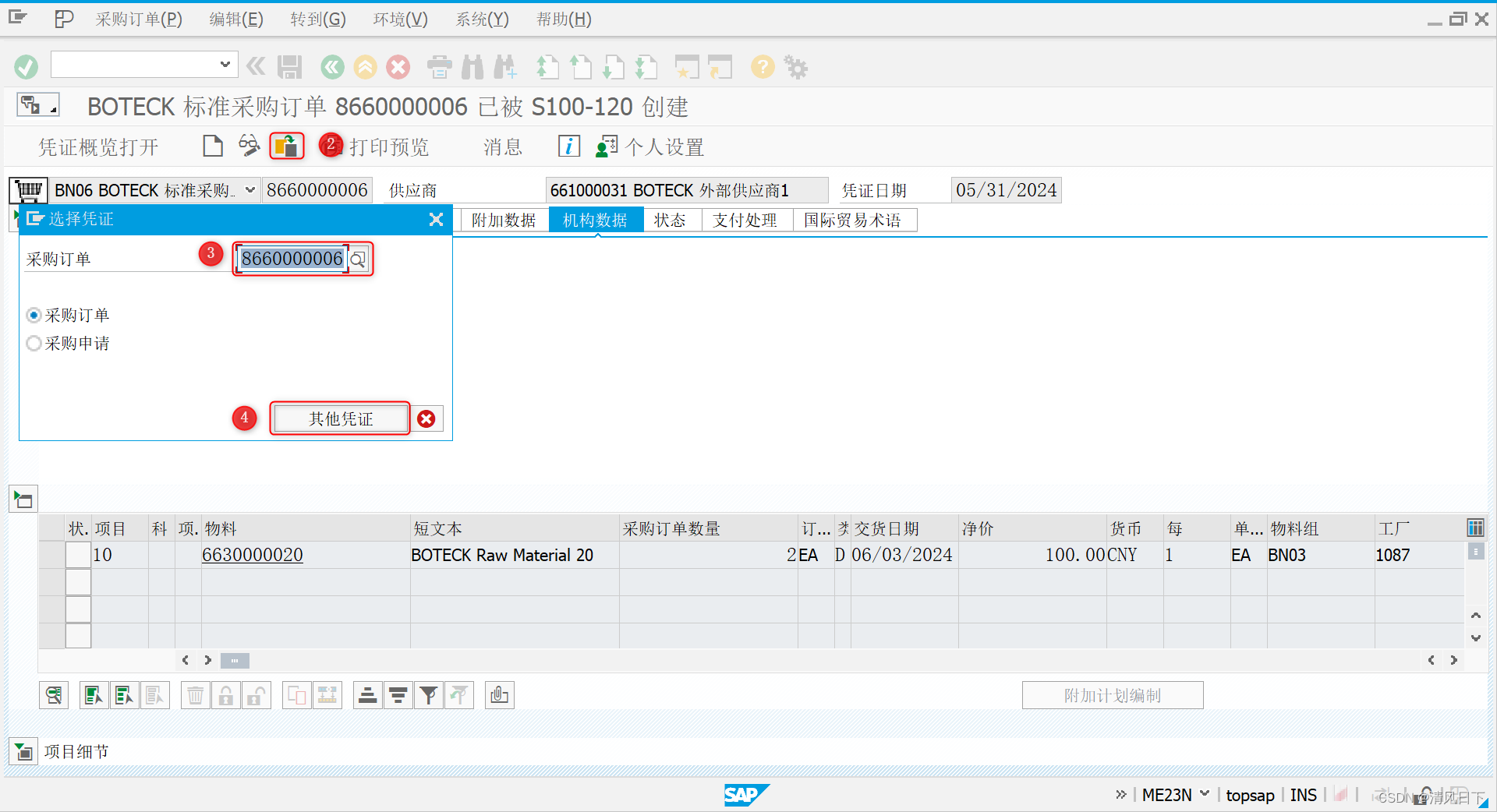Click the 凭证日期 05/31/2024 field
This screenshot has height=812, width=1497.
1006,190
